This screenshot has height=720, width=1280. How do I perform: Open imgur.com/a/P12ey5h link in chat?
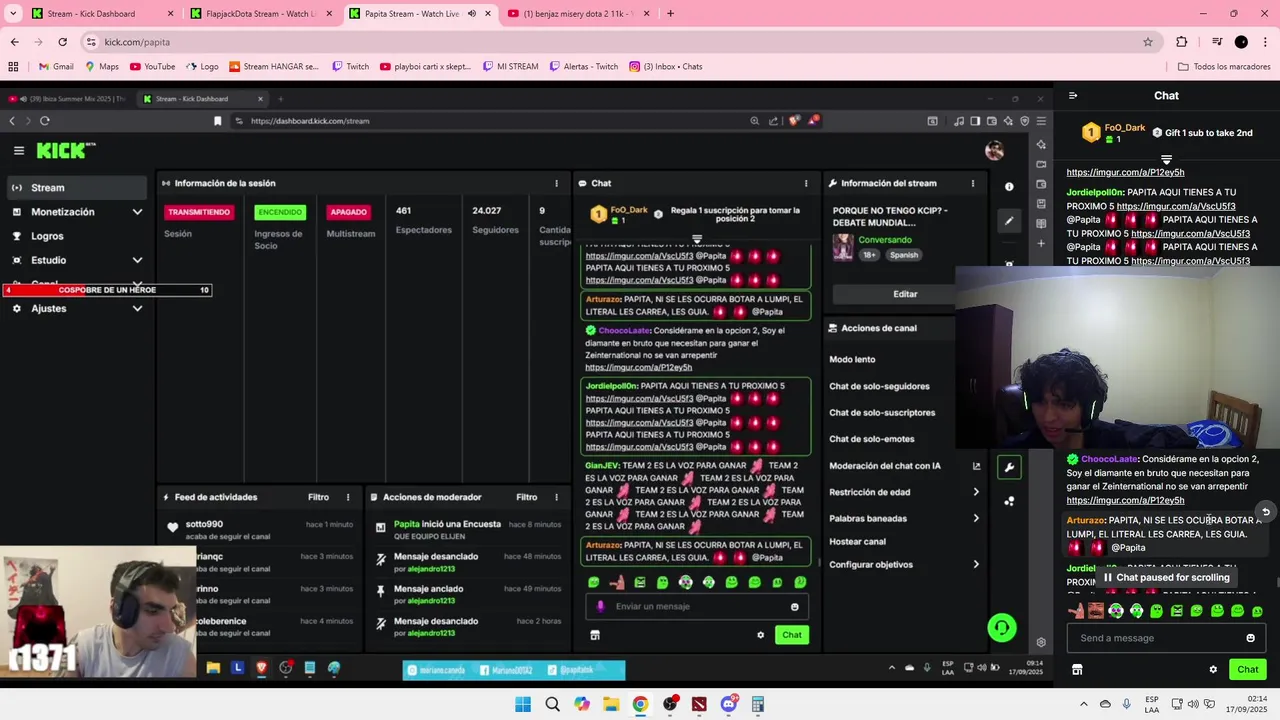pos(1125,500)
